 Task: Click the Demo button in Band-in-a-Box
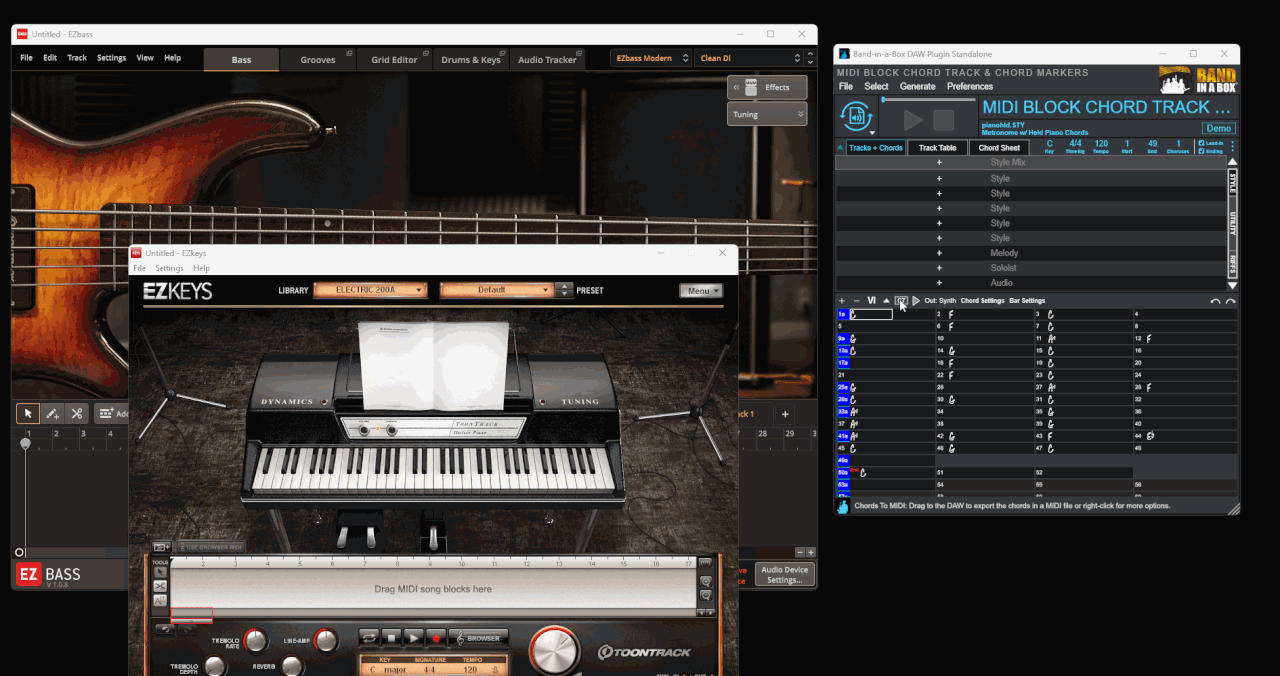point(1218,128)
